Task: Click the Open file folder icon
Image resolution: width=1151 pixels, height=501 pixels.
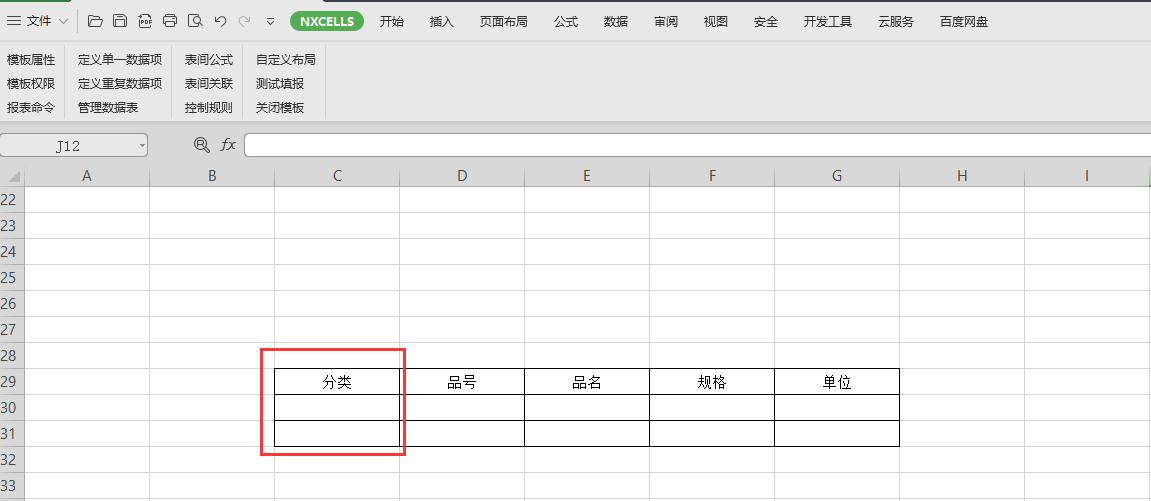Action: (x=95, y=21)
